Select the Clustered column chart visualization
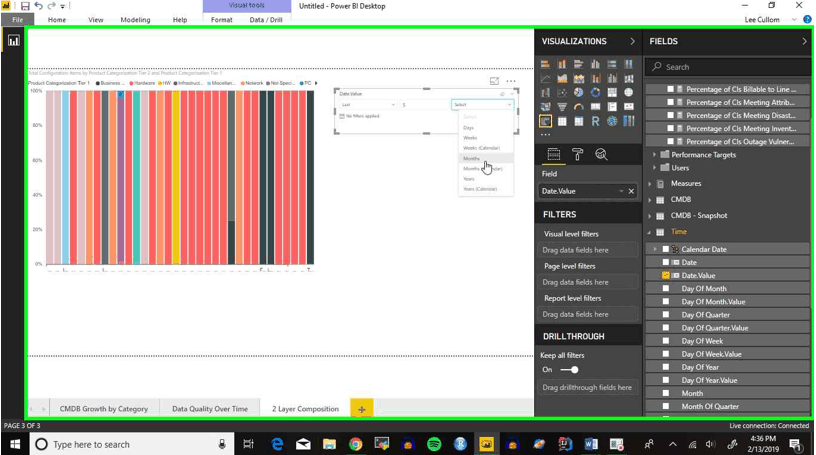The height and width of the screenshot is (455, 816). pyautogui.click(x=595, y=65)
